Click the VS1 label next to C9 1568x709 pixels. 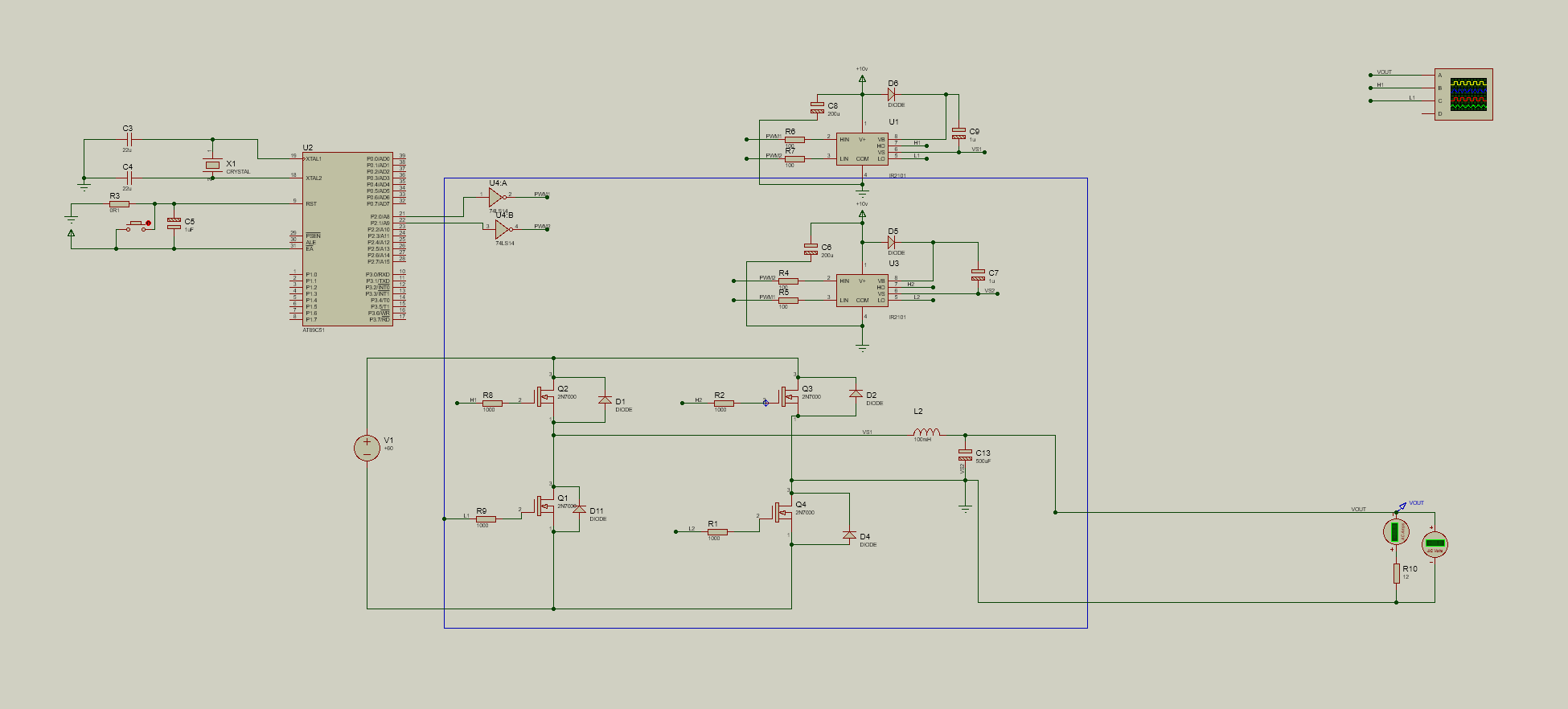(x=976, y=150)
